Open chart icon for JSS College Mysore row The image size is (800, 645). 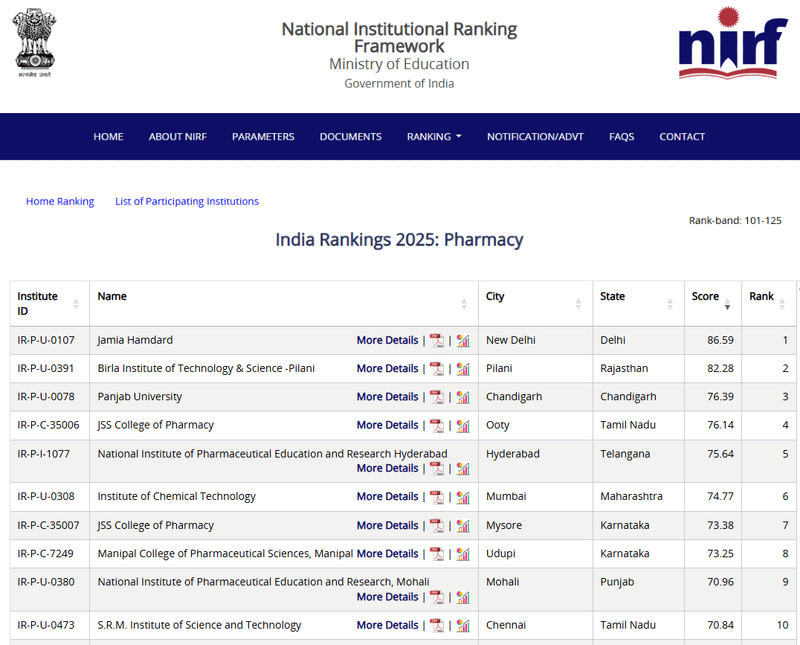(463, 525)
